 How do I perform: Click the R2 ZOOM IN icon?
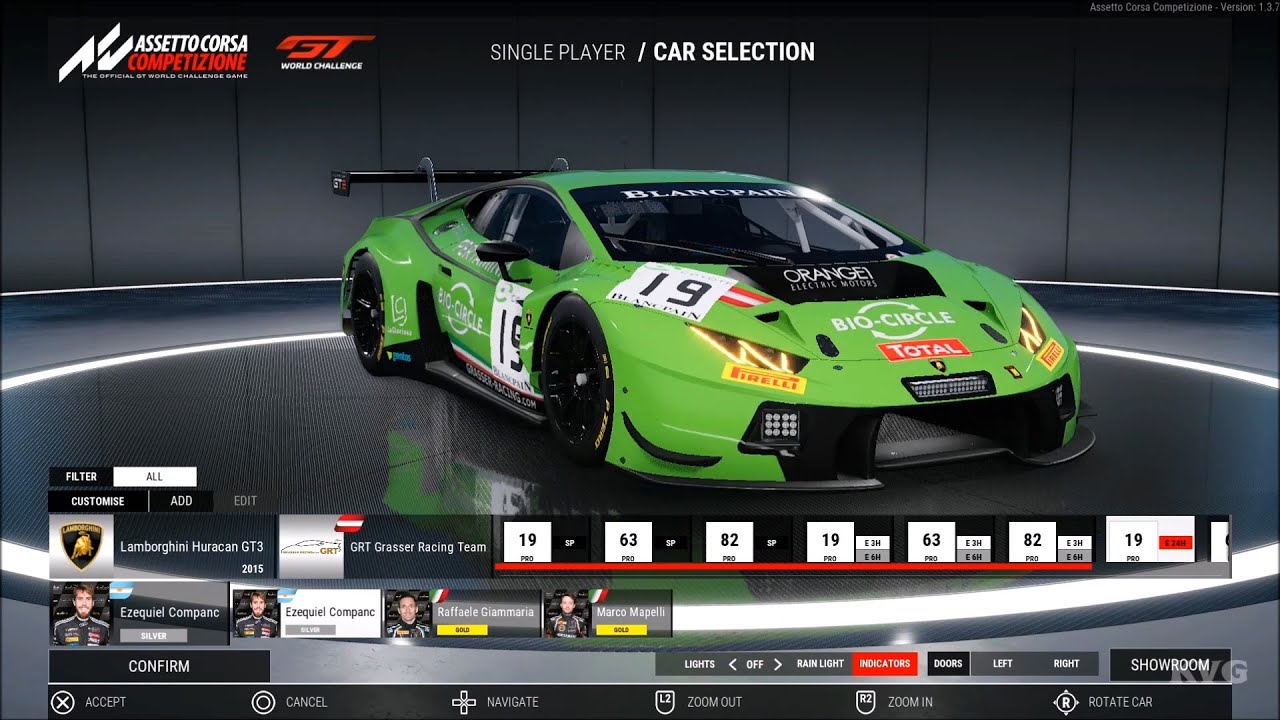[866, 702]
